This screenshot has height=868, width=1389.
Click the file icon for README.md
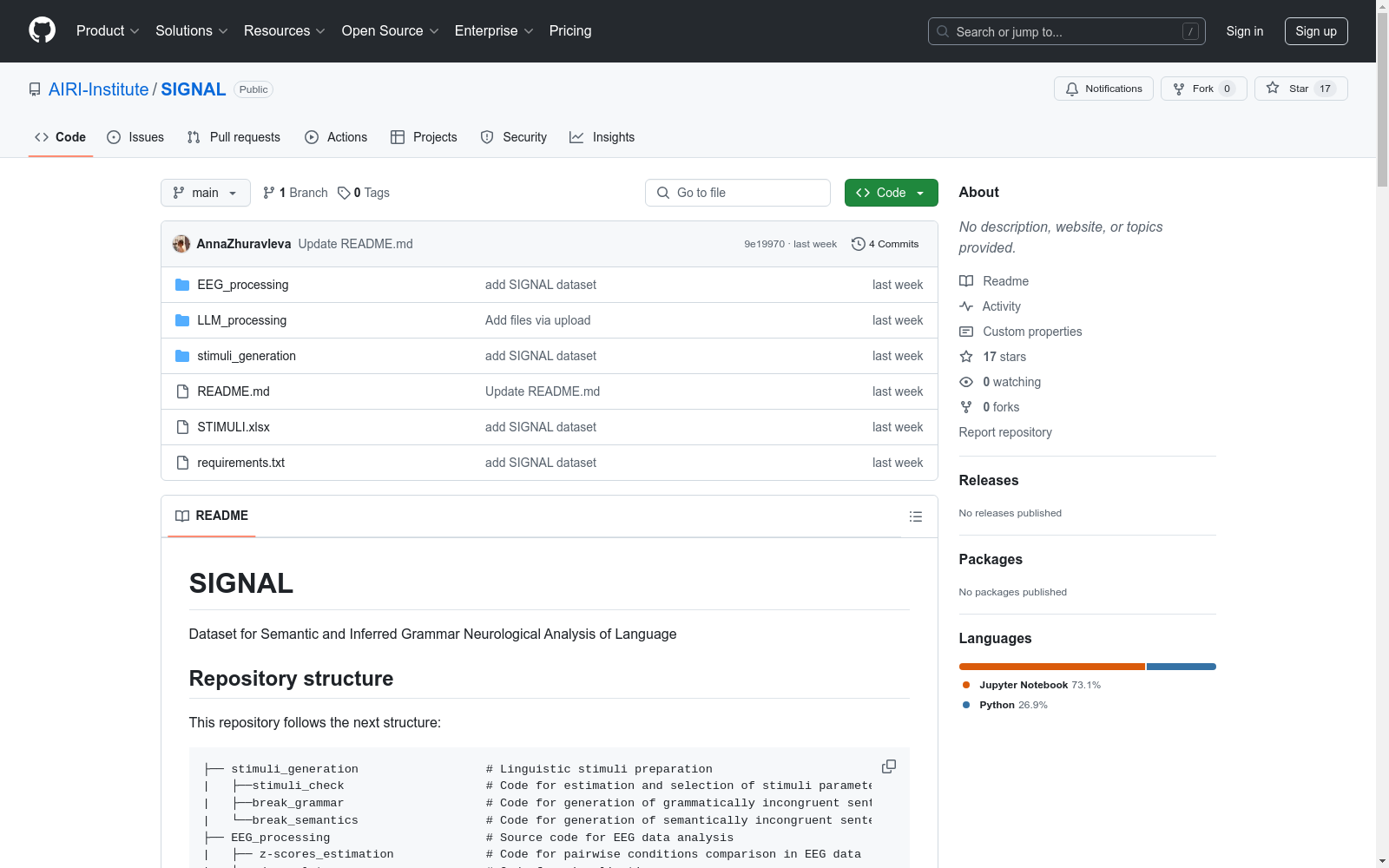(182, 391)
